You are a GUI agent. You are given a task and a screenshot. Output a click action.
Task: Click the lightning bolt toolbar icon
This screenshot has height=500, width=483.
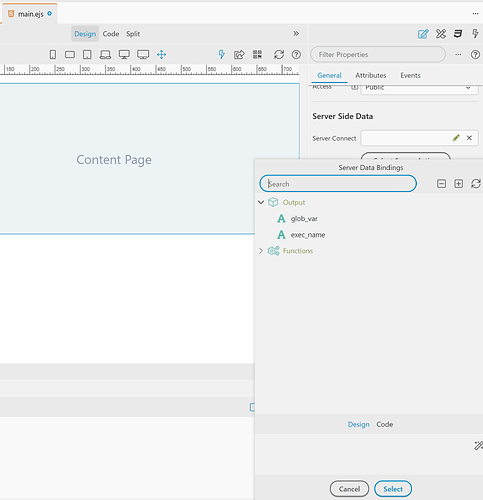[221, 54]
